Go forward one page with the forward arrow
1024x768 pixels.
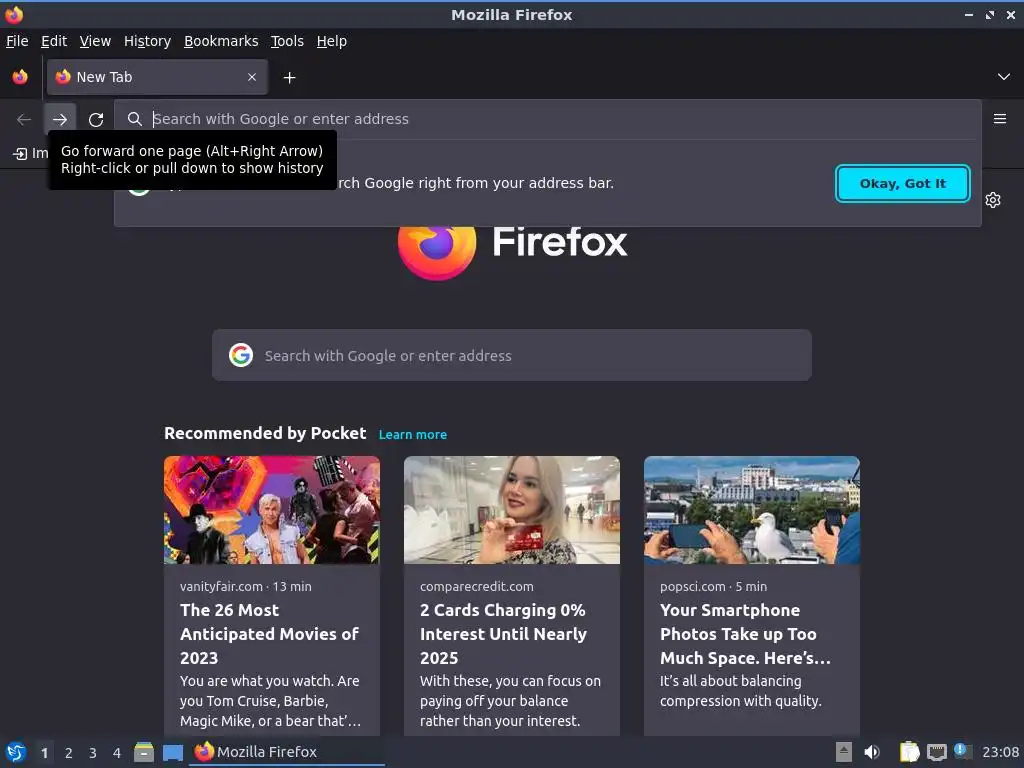click(60, 120)
